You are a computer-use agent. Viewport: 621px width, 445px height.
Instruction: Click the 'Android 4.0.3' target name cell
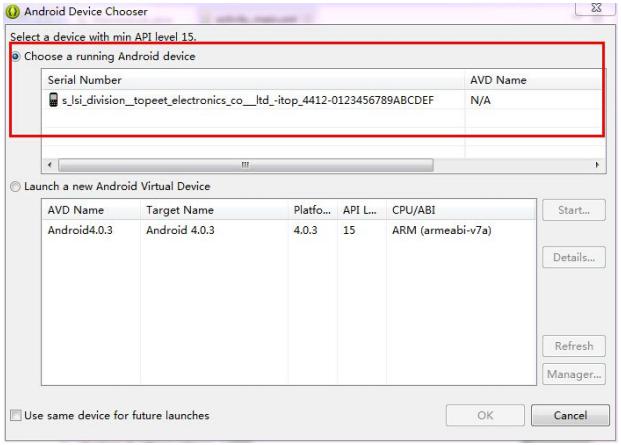pos(180,230)
